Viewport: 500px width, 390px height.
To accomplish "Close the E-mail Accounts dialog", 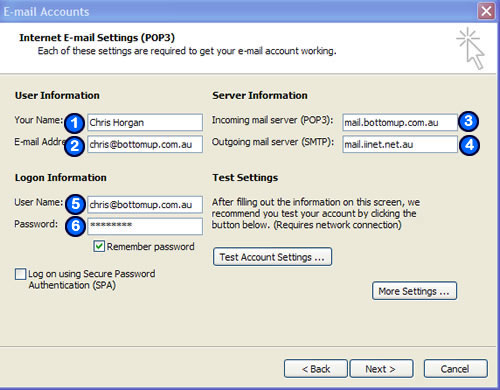I will [x=486, y=11].
